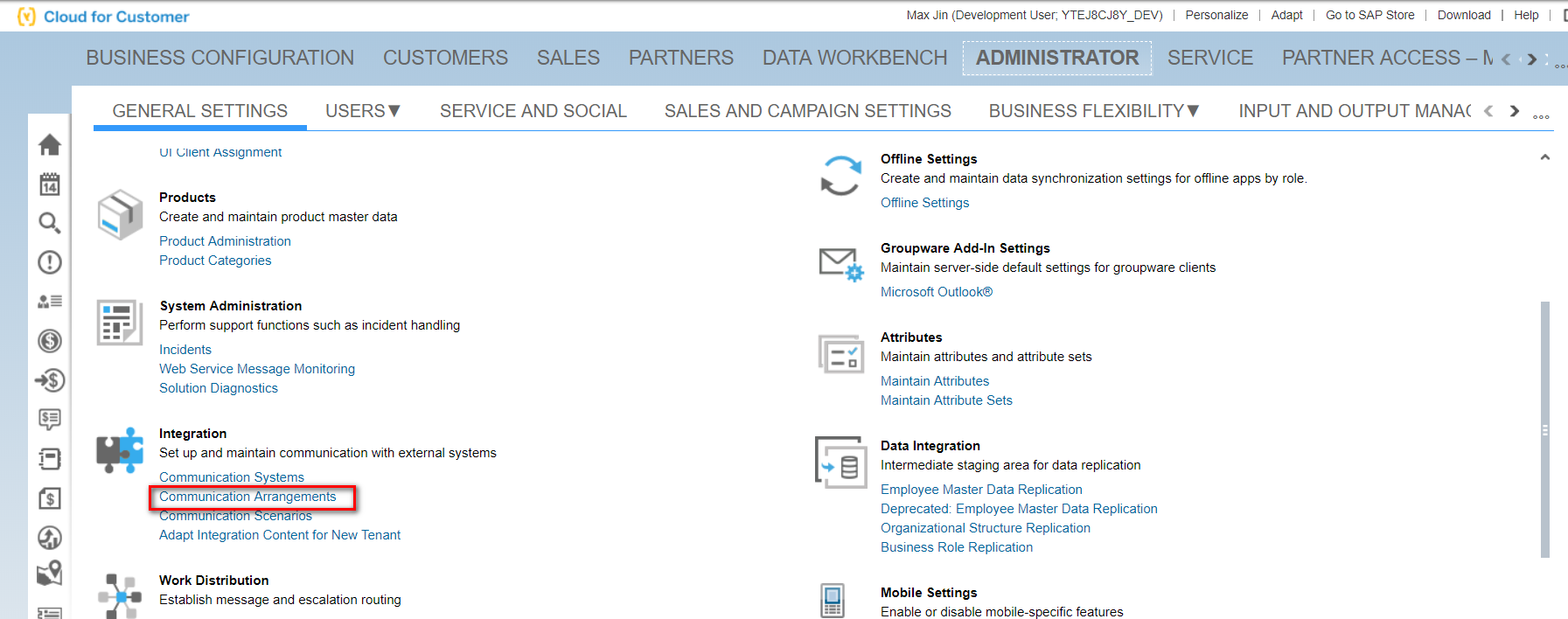Click the vertical scrollbar on the right
Image resolution: width=1568 pixels, height=619 pixels.
(1545, 428)
